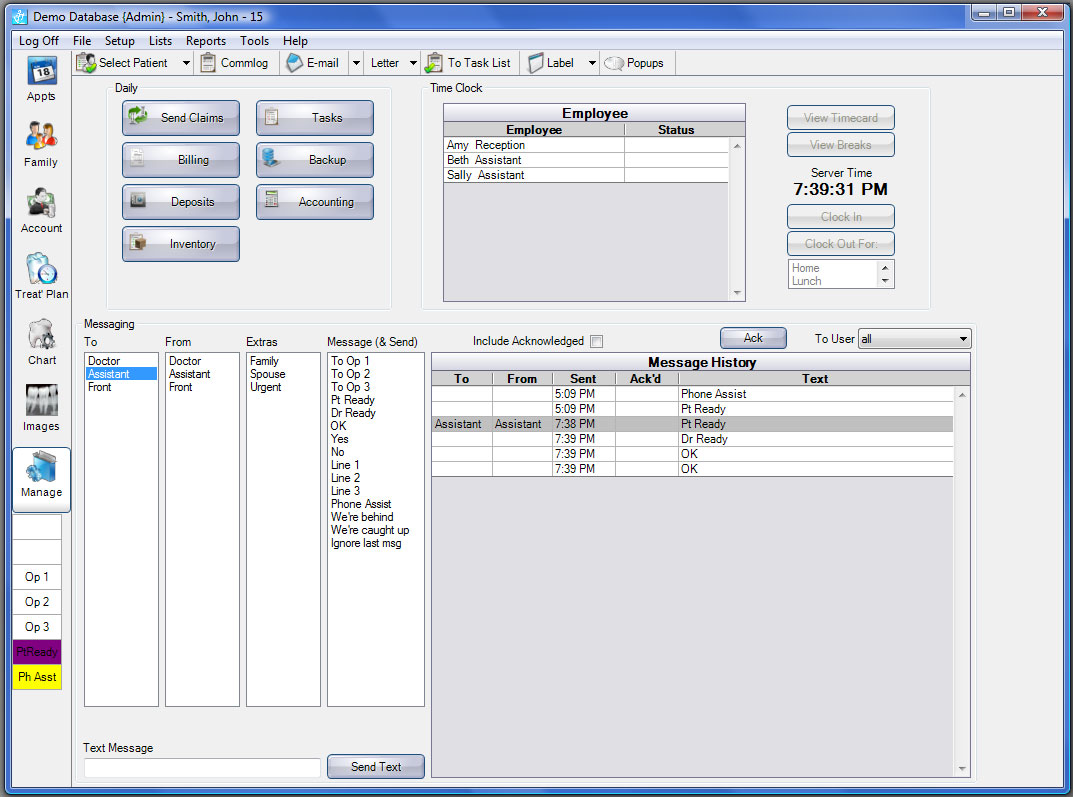Screen dimensions: 1073x797
Task: Open the Select Patient dropdown arrow
Action: (x=186, y=63)
